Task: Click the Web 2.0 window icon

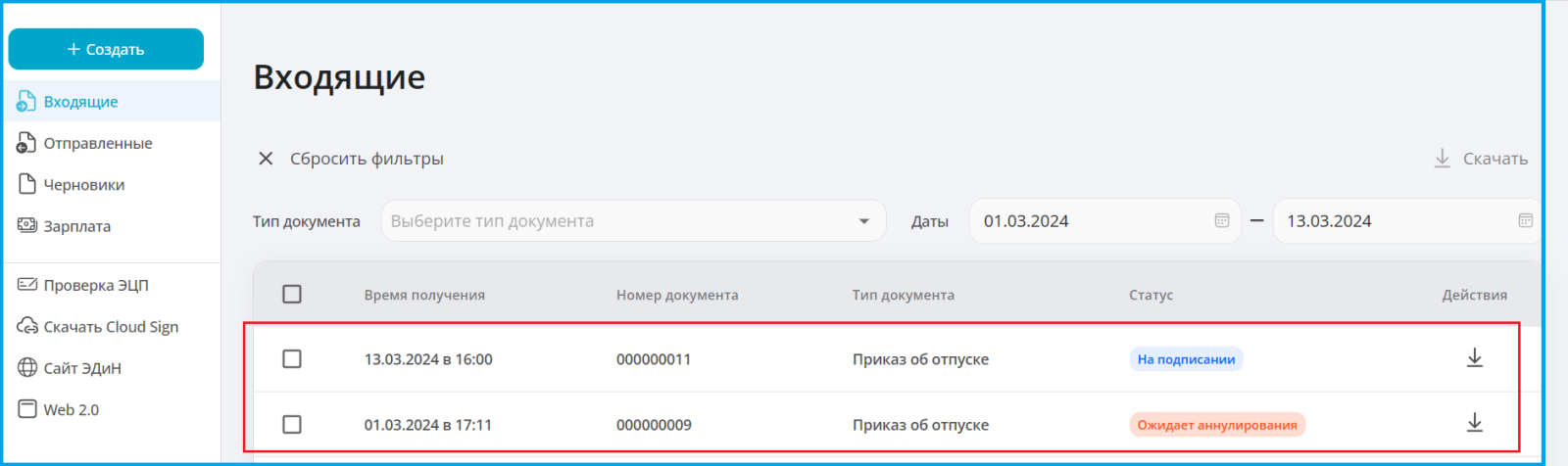Action: [26, 409]
